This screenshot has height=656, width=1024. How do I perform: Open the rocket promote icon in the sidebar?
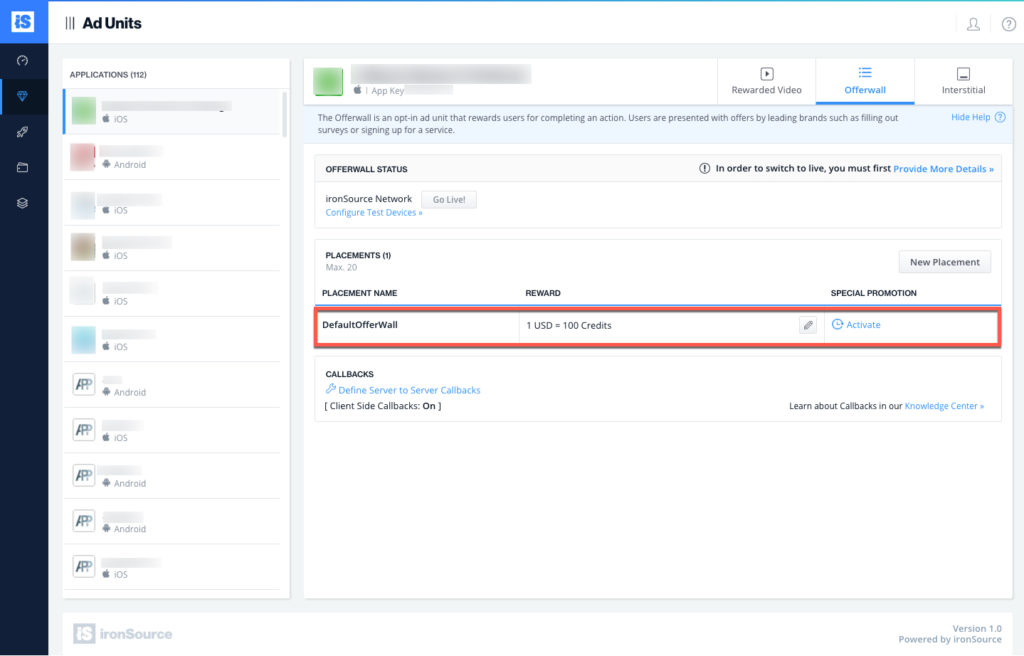tap(23, 132)
